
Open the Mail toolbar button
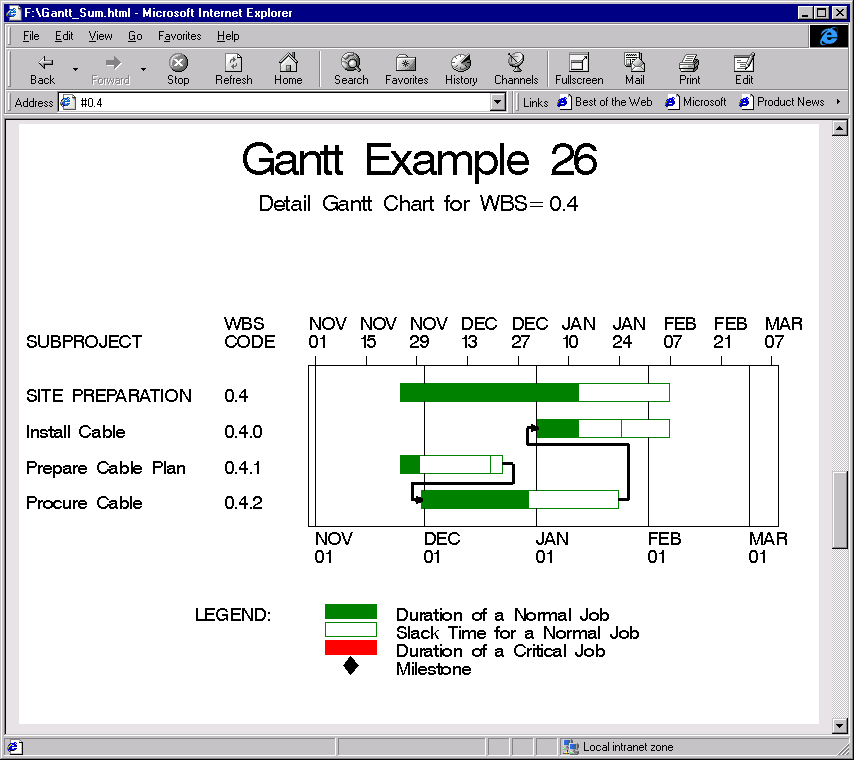pyautogui.click(x=635, y=69)
